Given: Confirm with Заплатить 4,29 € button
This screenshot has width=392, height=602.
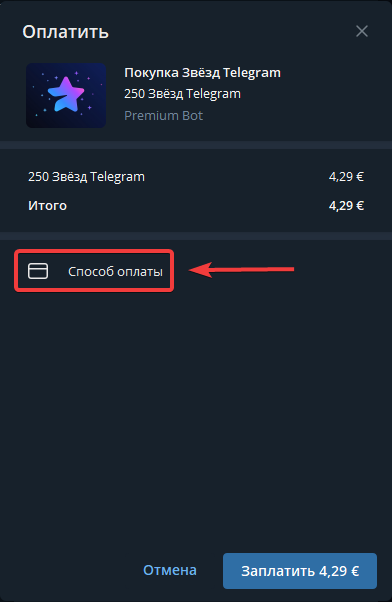Looking at the screenshot, I should point(300,571).
